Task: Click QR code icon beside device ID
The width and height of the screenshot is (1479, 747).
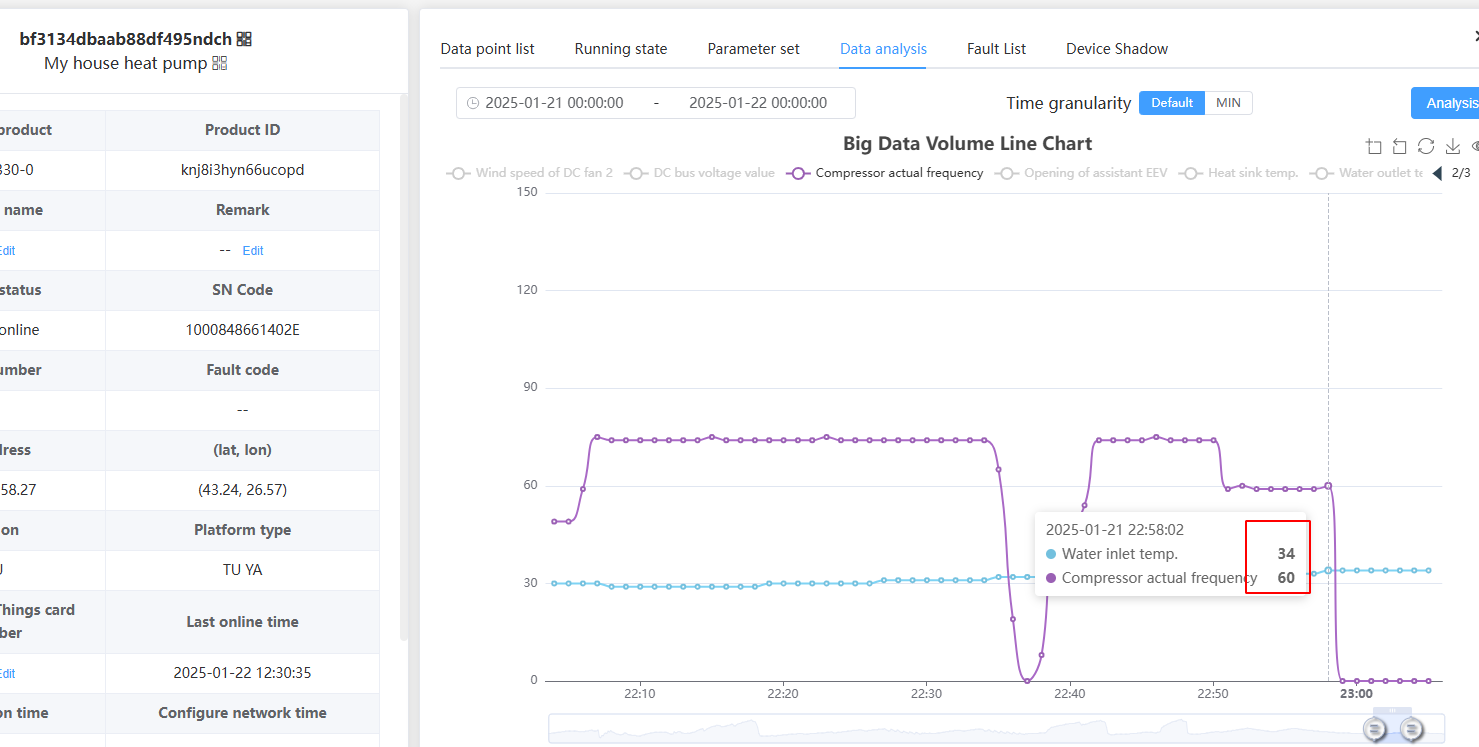Action: pyautogui.click(x=244, y=39)
